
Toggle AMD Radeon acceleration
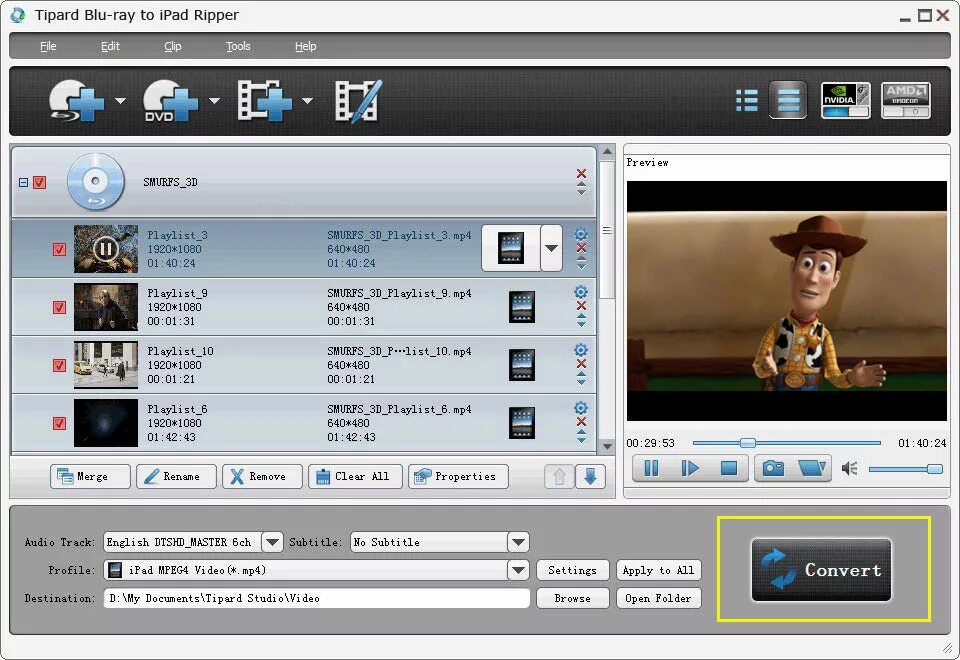[906, 100]
